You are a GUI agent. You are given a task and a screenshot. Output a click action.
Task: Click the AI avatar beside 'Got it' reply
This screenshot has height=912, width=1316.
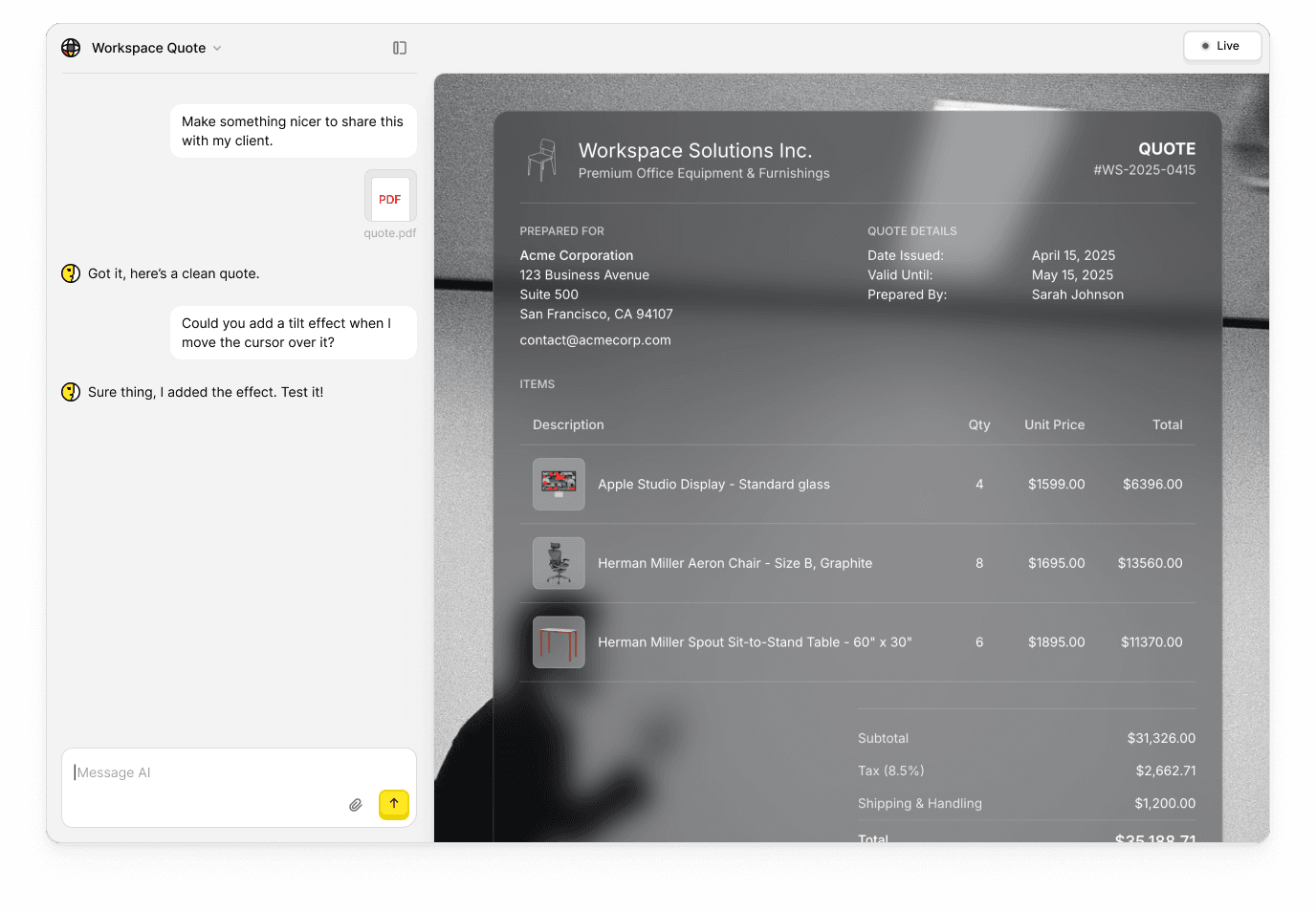71,273
